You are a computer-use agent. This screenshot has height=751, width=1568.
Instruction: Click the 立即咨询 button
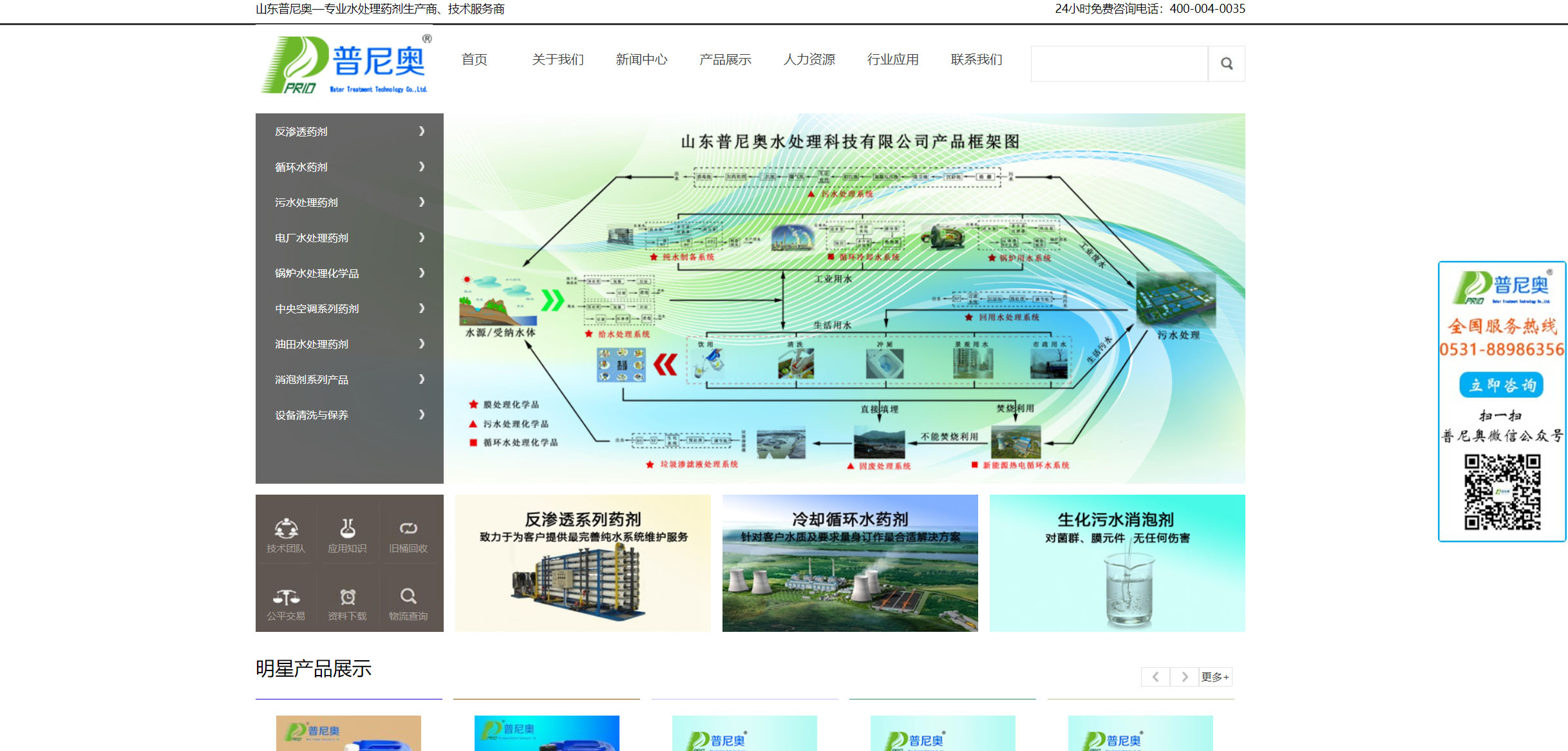pos(1502,385)
